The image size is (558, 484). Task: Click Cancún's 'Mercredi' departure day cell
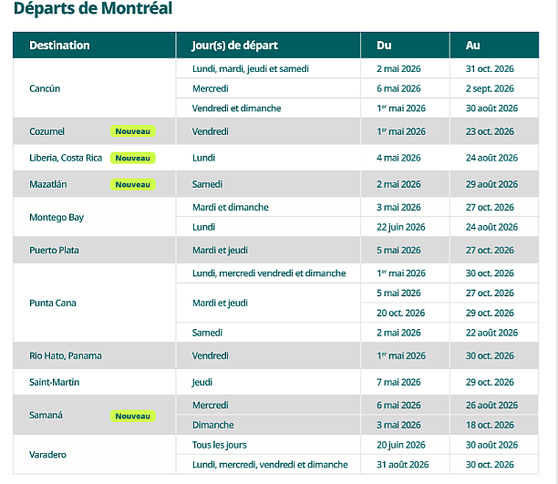point(210,88)
